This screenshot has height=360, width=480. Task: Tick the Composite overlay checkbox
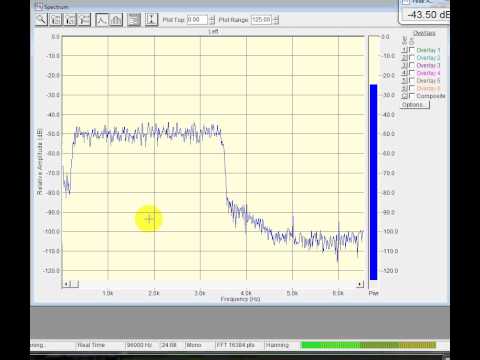[412, 96]
